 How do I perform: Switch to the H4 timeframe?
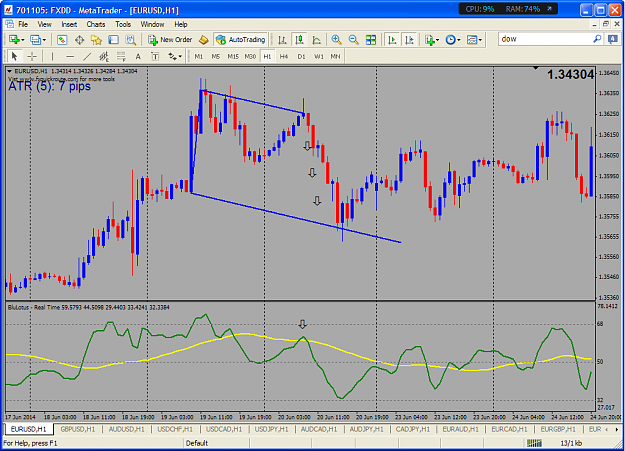click(x=284, y=56)
